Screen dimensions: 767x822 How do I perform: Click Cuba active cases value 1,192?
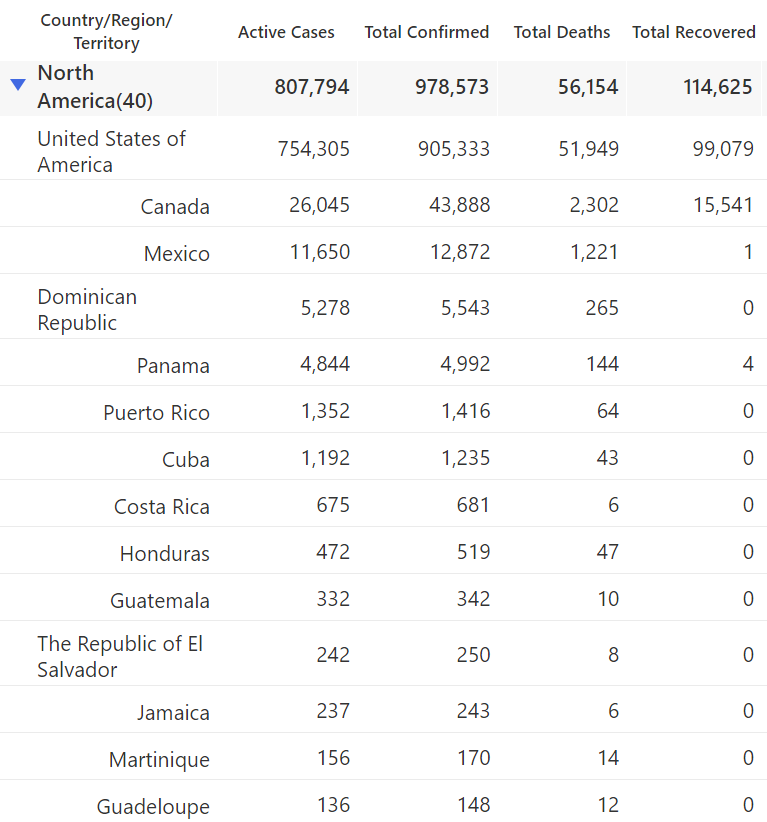326,458
